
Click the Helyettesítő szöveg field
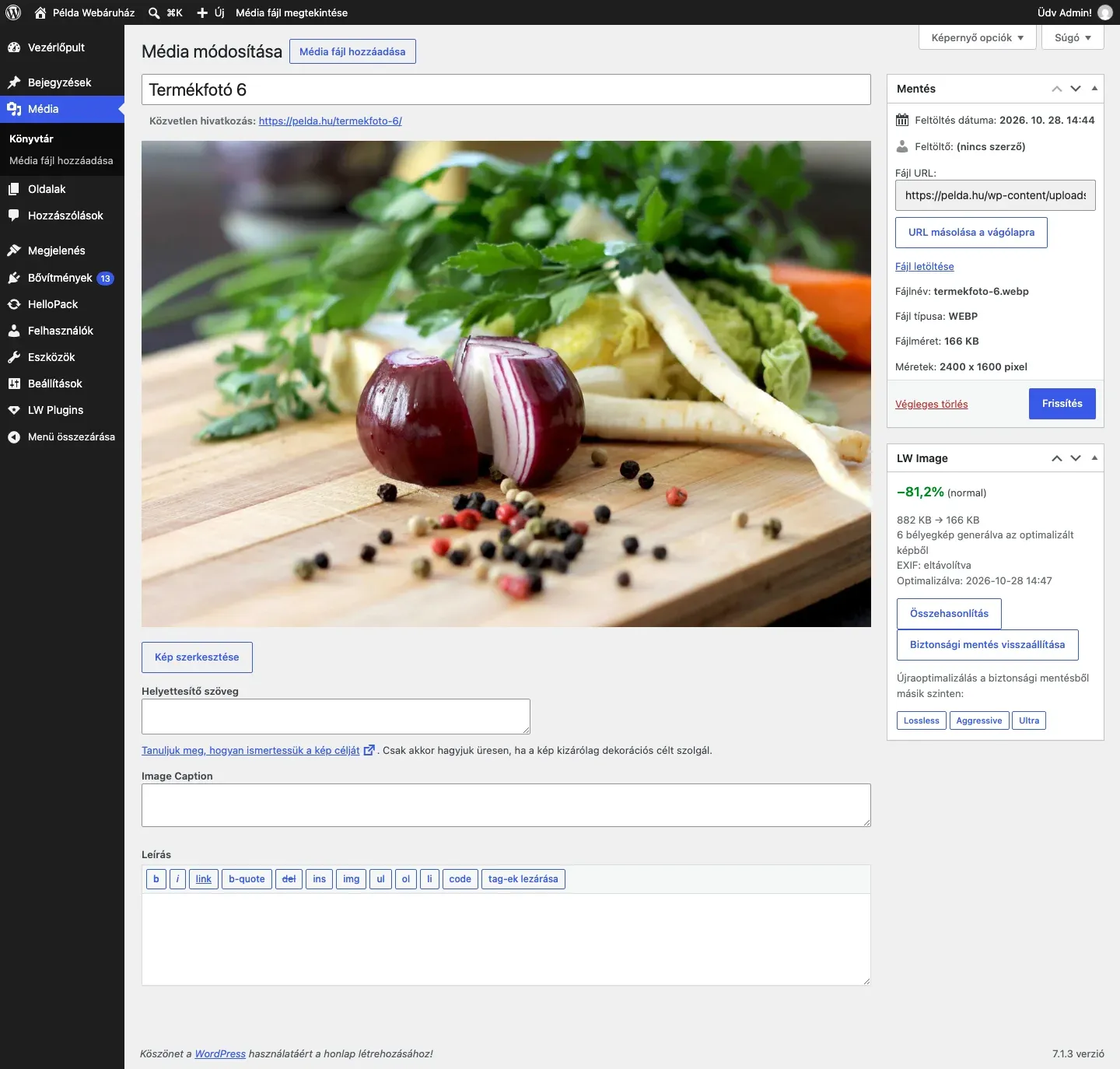click(x=336, y=717)
